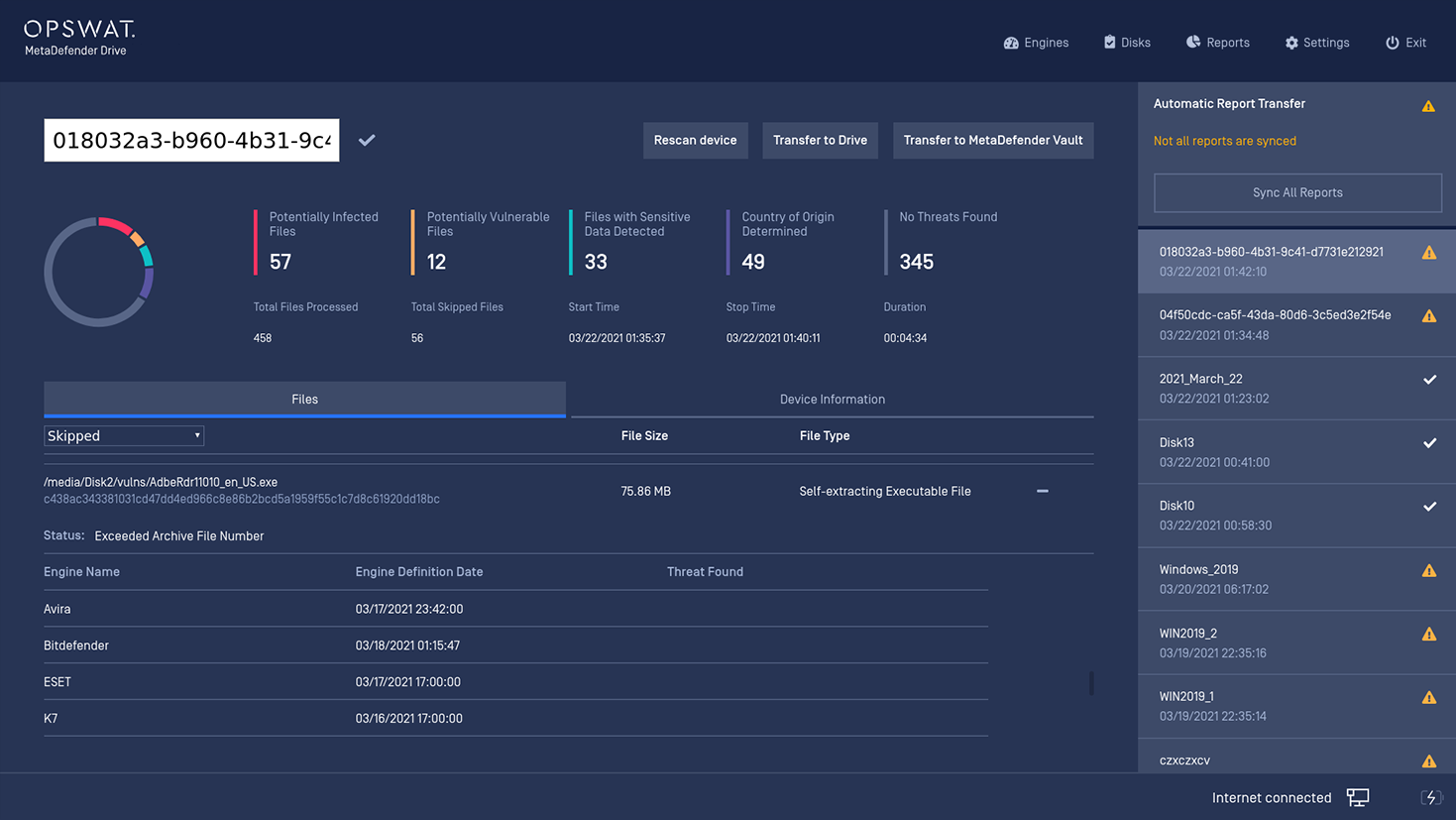Open the WIN2019_1 report
Image resolution: width=1456 pixels, height=820 pixels.
click(x=1296, y=706)
